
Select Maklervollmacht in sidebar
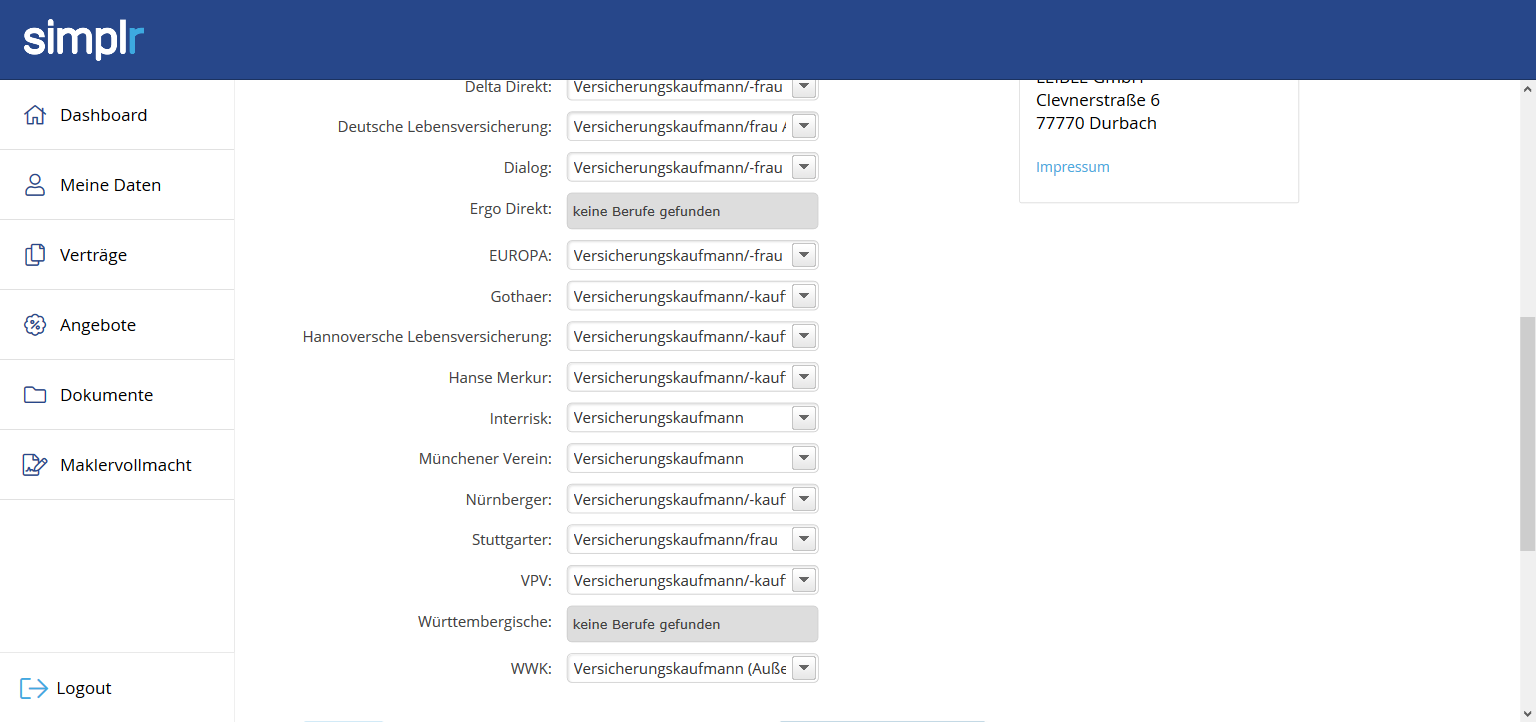(x=117, y=465)
